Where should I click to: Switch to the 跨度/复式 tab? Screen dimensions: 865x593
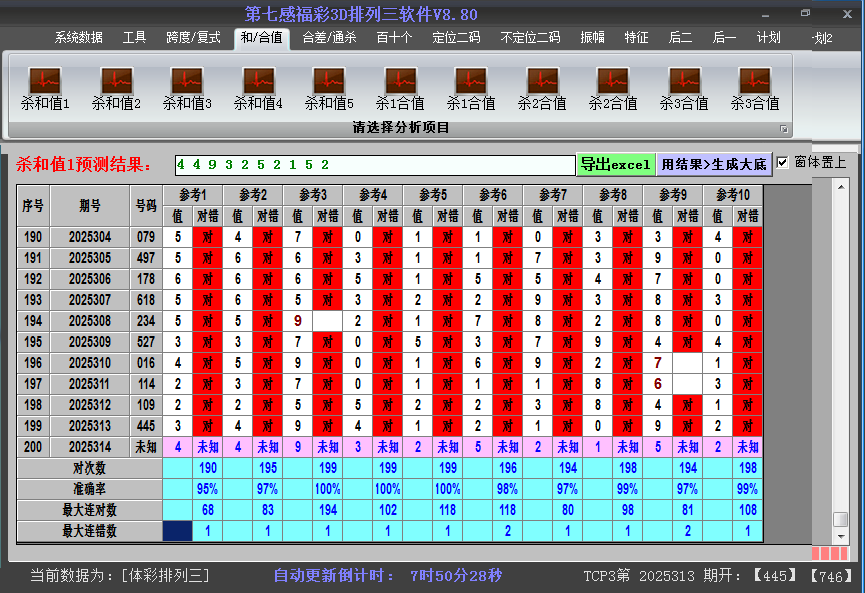click(193, 38)
